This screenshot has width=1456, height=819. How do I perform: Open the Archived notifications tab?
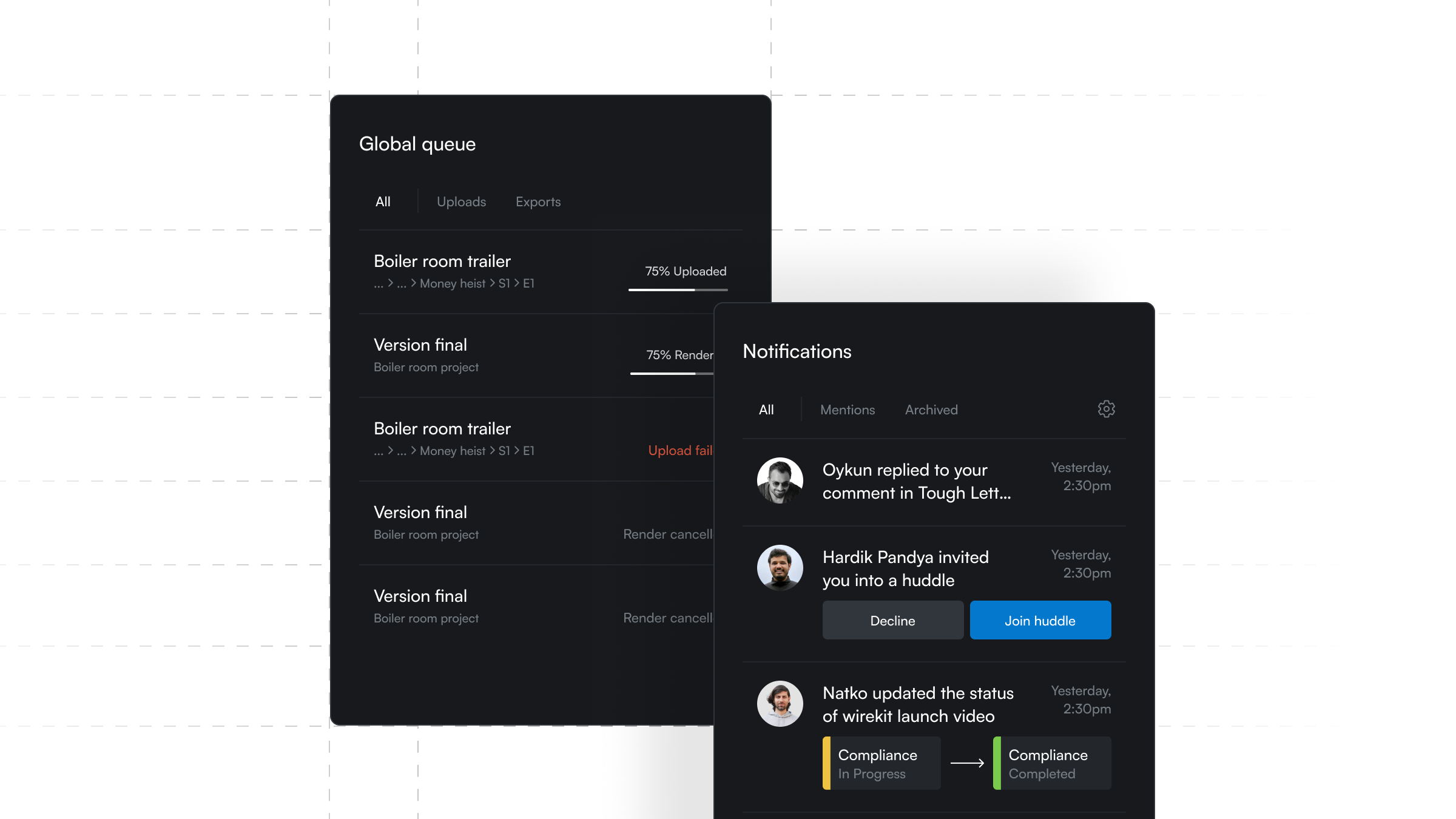click(931, 409)
